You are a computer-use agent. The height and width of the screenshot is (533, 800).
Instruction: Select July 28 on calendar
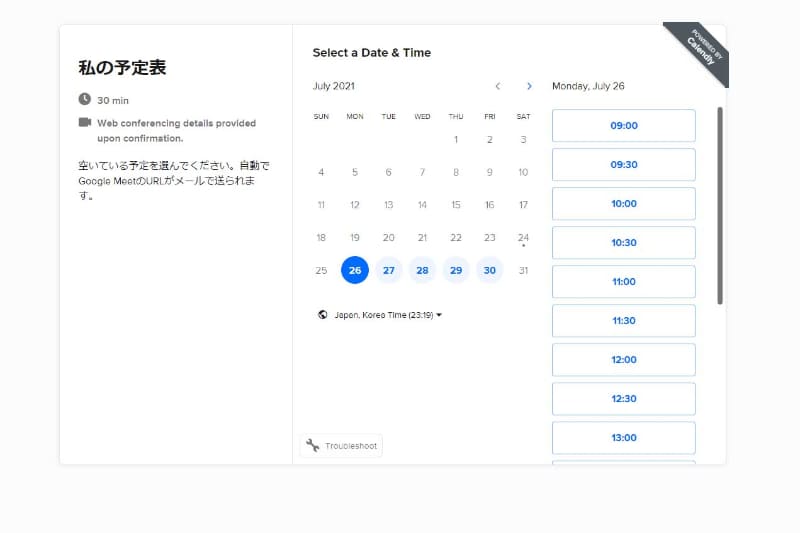(422, 270)
